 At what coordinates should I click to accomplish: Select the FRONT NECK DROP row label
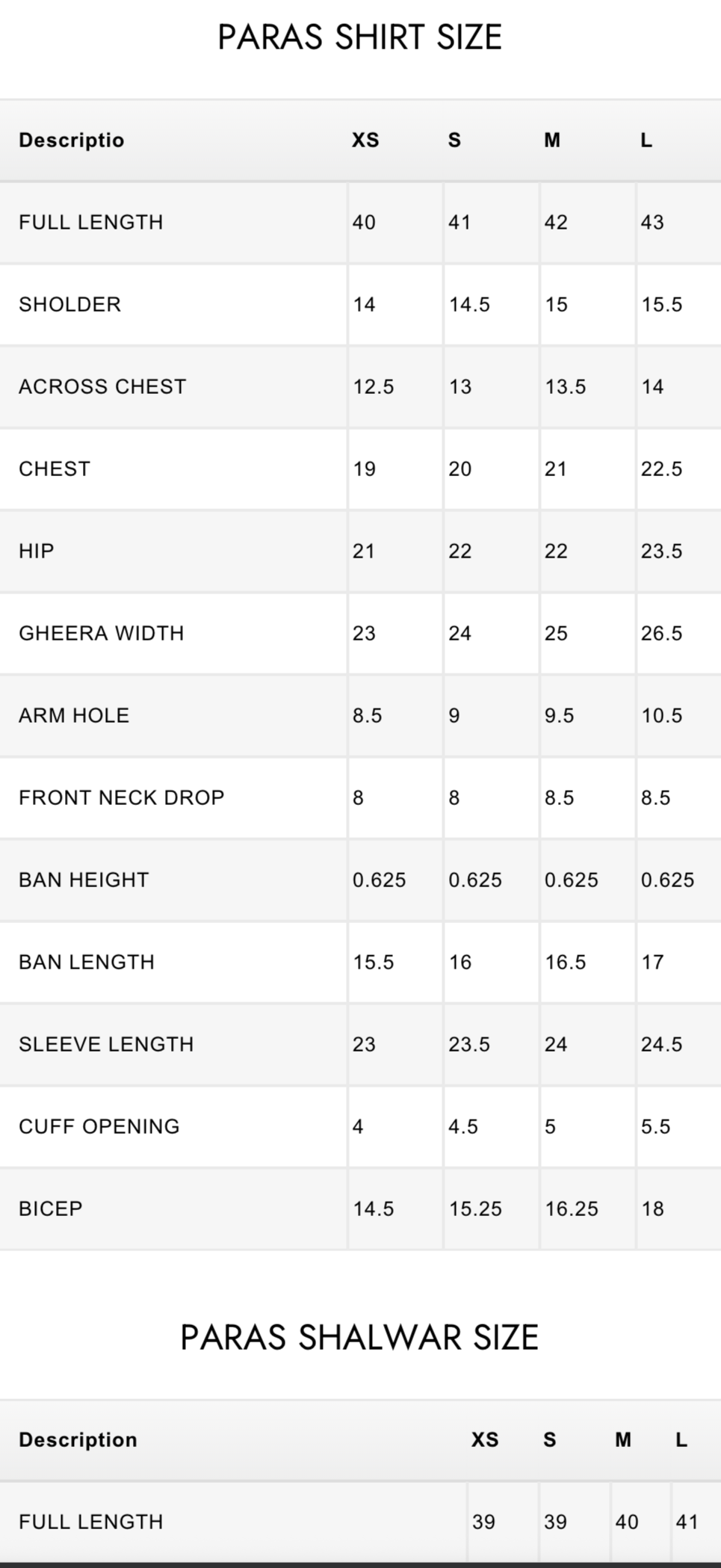pos(121,797)
